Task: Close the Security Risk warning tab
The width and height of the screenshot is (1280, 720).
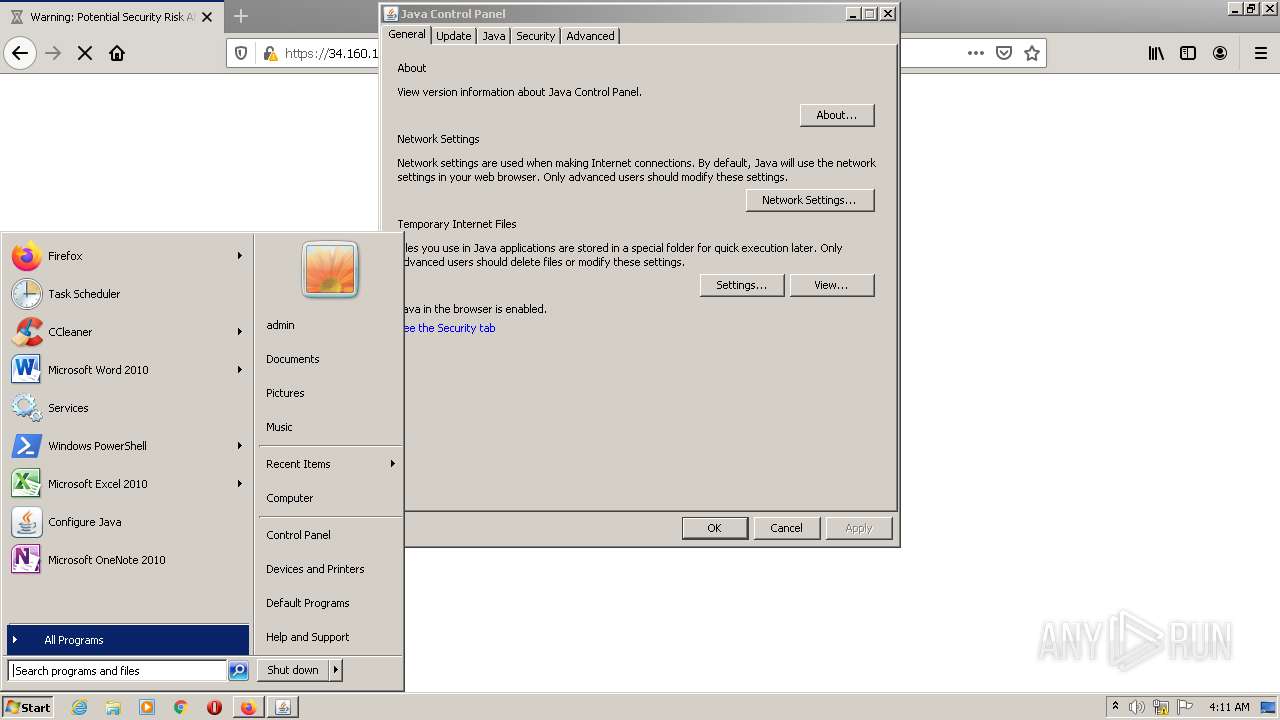Action: (207, 17)
